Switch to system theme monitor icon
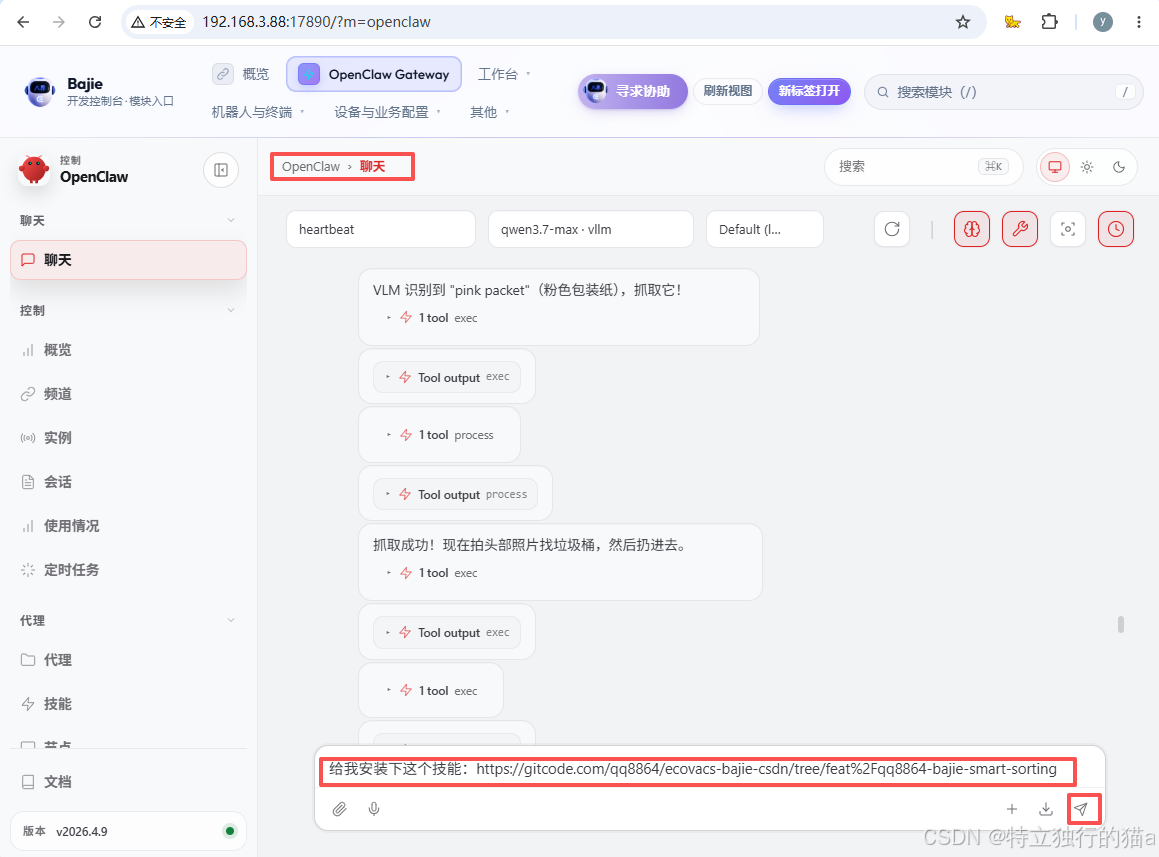The height and width of the screenshot is (857, 1159). coord(1055,167)
